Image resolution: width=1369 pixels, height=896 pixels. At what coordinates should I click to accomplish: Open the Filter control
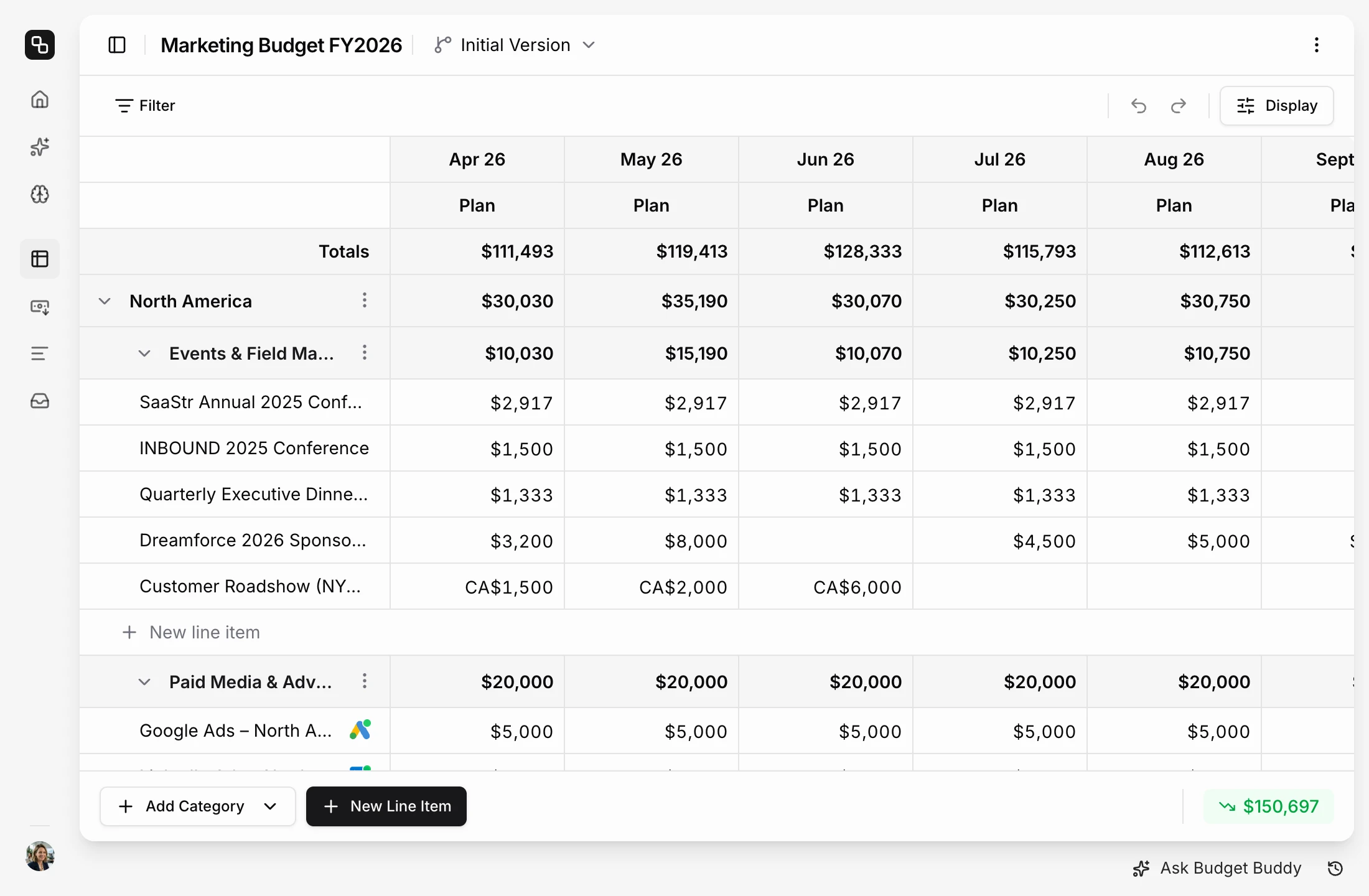tap(145, 106)
